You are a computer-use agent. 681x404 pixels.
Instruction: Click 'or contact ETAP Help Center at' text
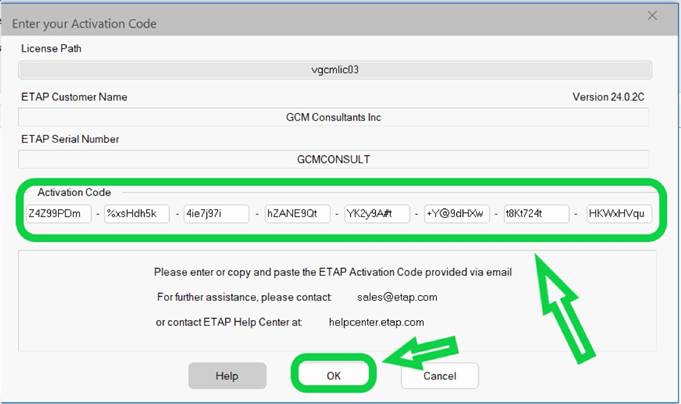(228, 322)
